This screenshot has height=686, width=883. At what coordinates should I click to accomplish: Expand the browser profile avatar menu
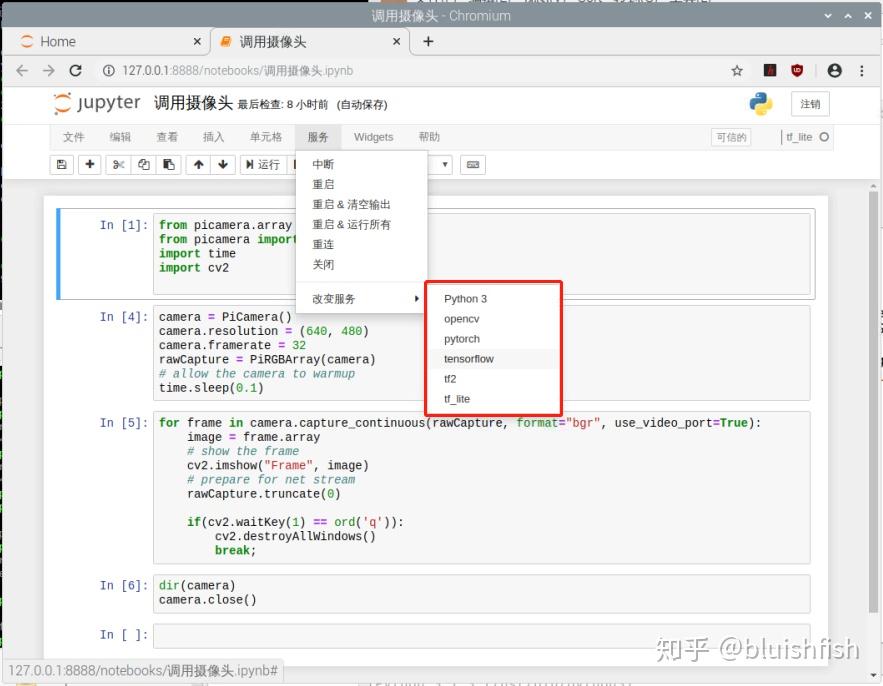pyautogui.click(x=835, y=71)
